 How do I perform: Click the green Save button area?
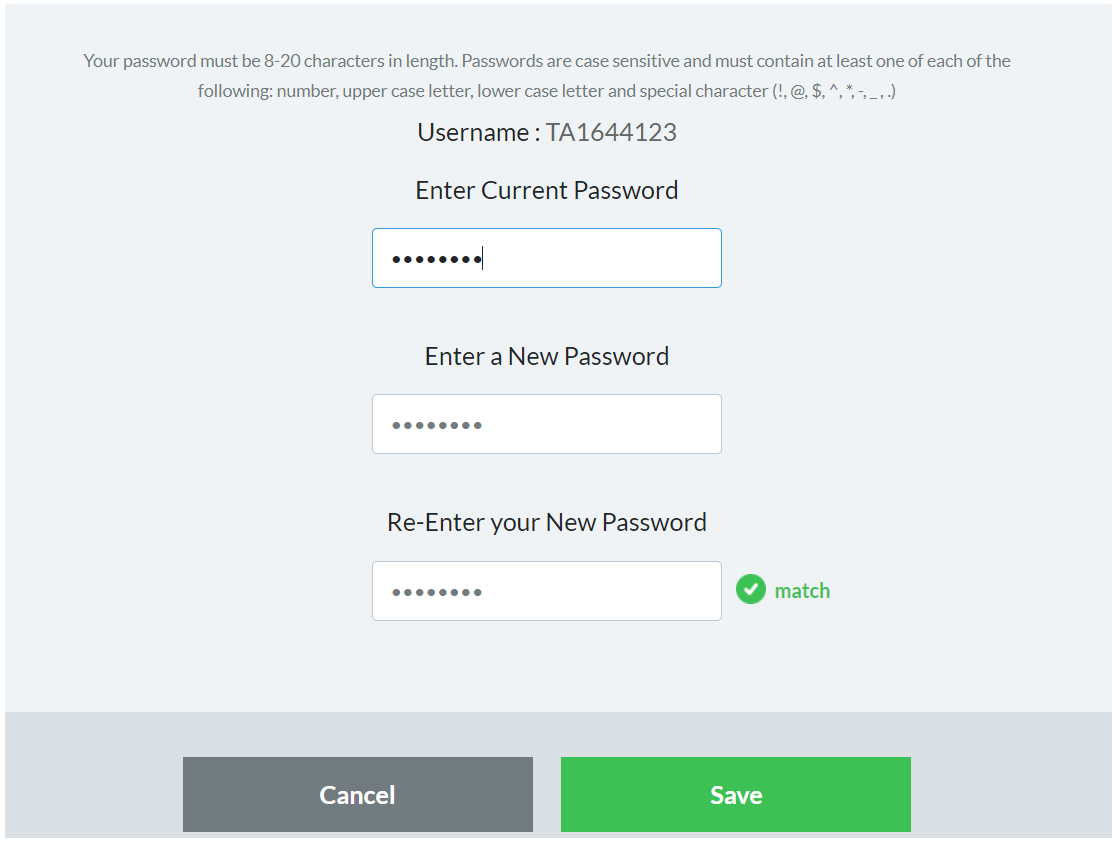(x=735, y=794)
